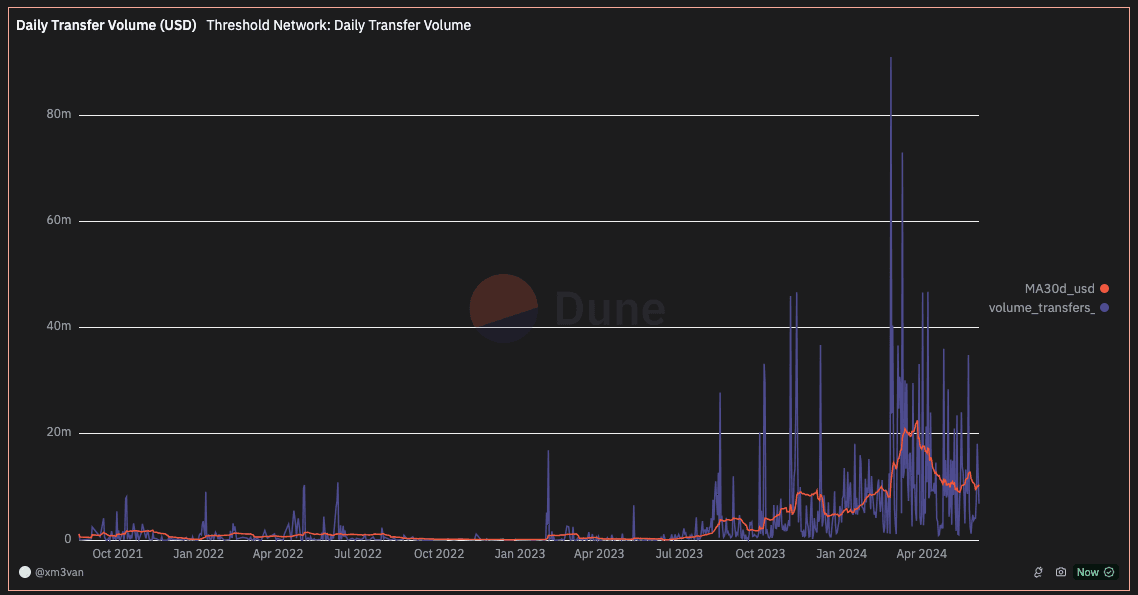The height and width of the screenshot is (595, 1138).
Task: Click the xm3van profile avatar
Action: [x=25, y=572]
